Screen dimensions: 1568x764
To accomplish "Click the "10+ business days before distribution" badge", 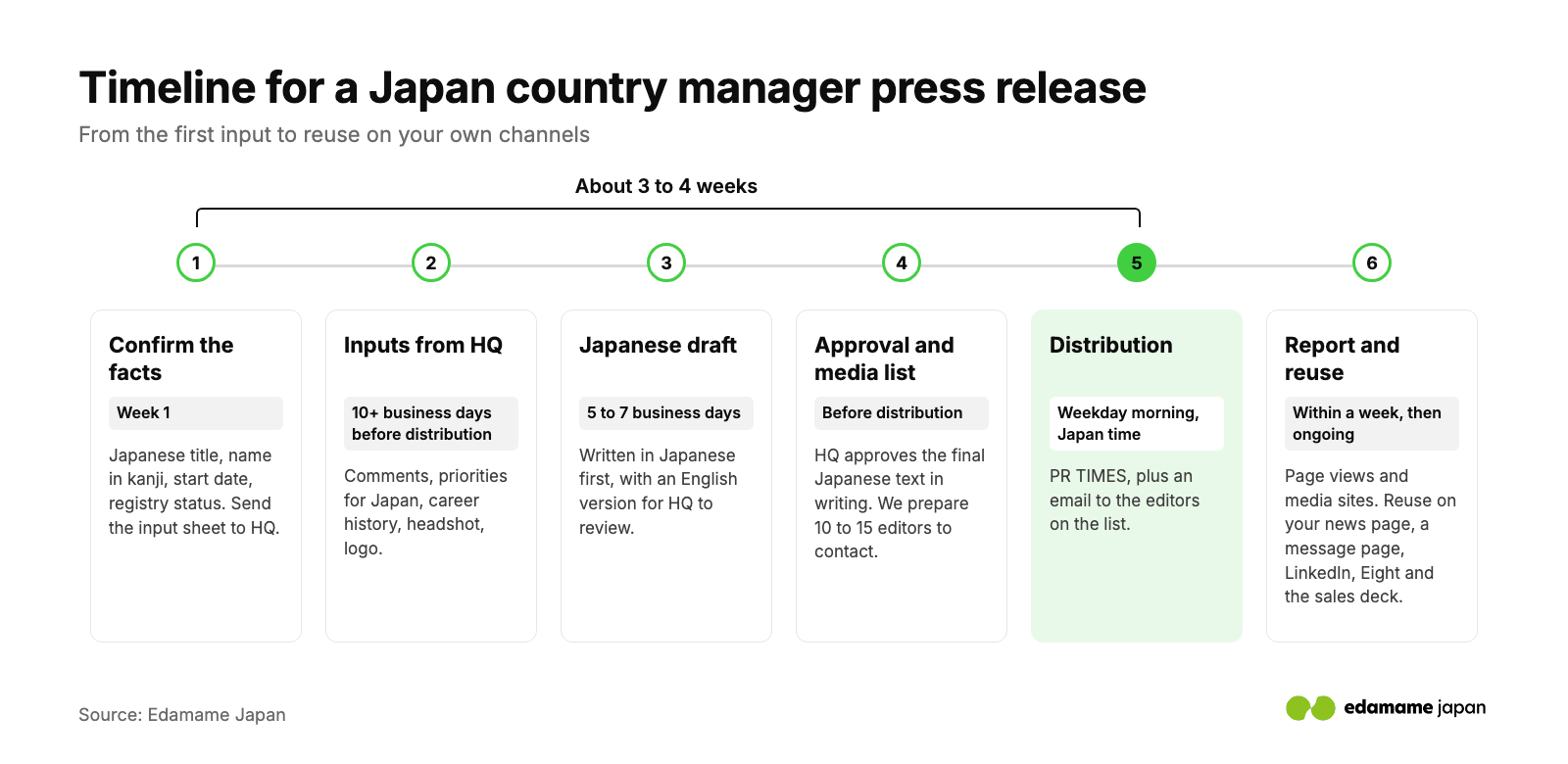I will (x=431, y=423).
